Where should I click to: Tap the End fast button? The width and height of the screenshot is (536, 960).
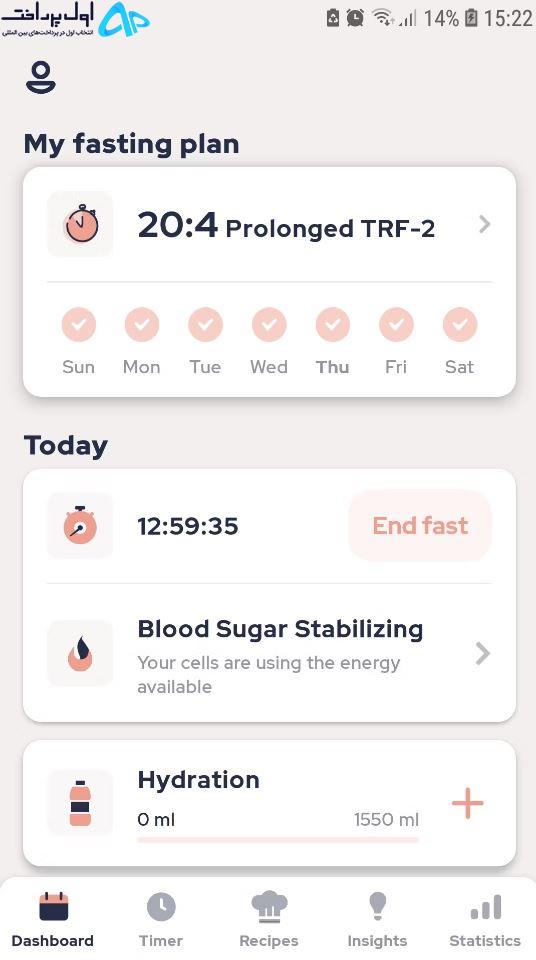click(420, 525)
